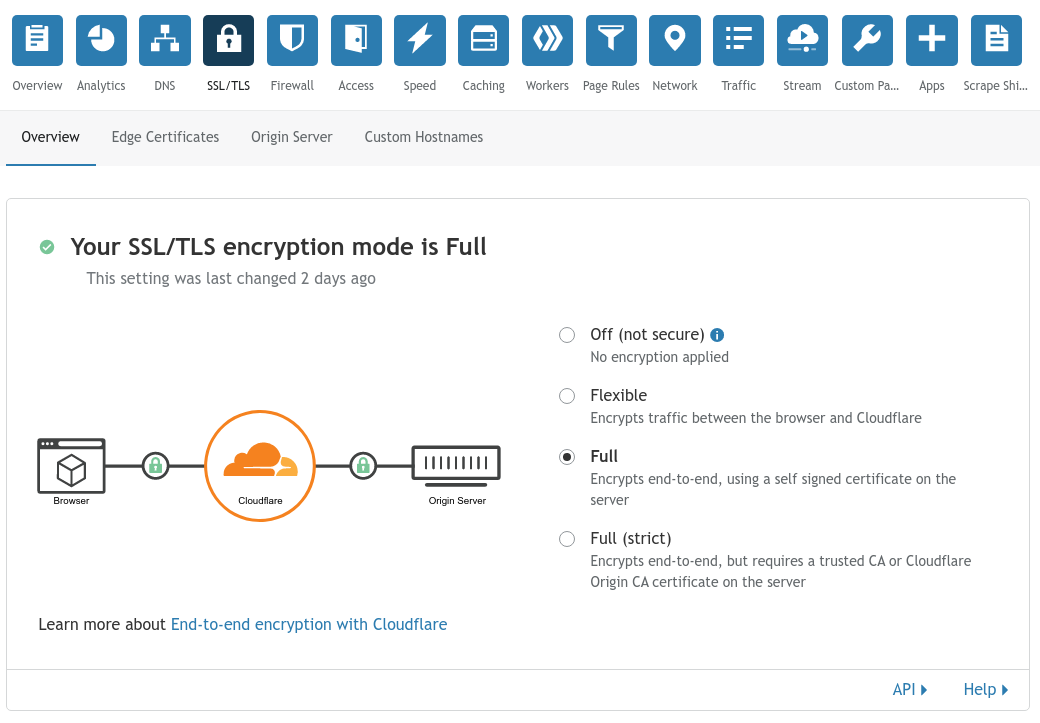Open the Speed lightning bolt icon
The width and height of the screenshot is (1040, 723).
[420, 40]
